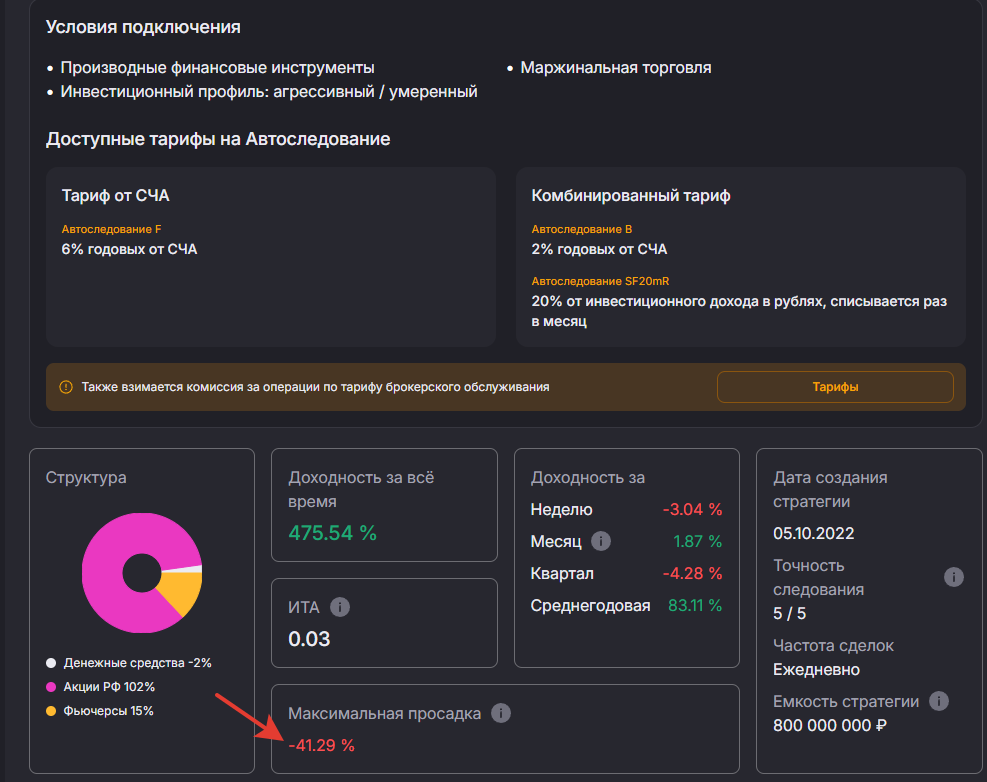Screen dimensions: 987x782
Task: Click the Фьючерсы 15% legend label
Action: click(x=108, y=711)
